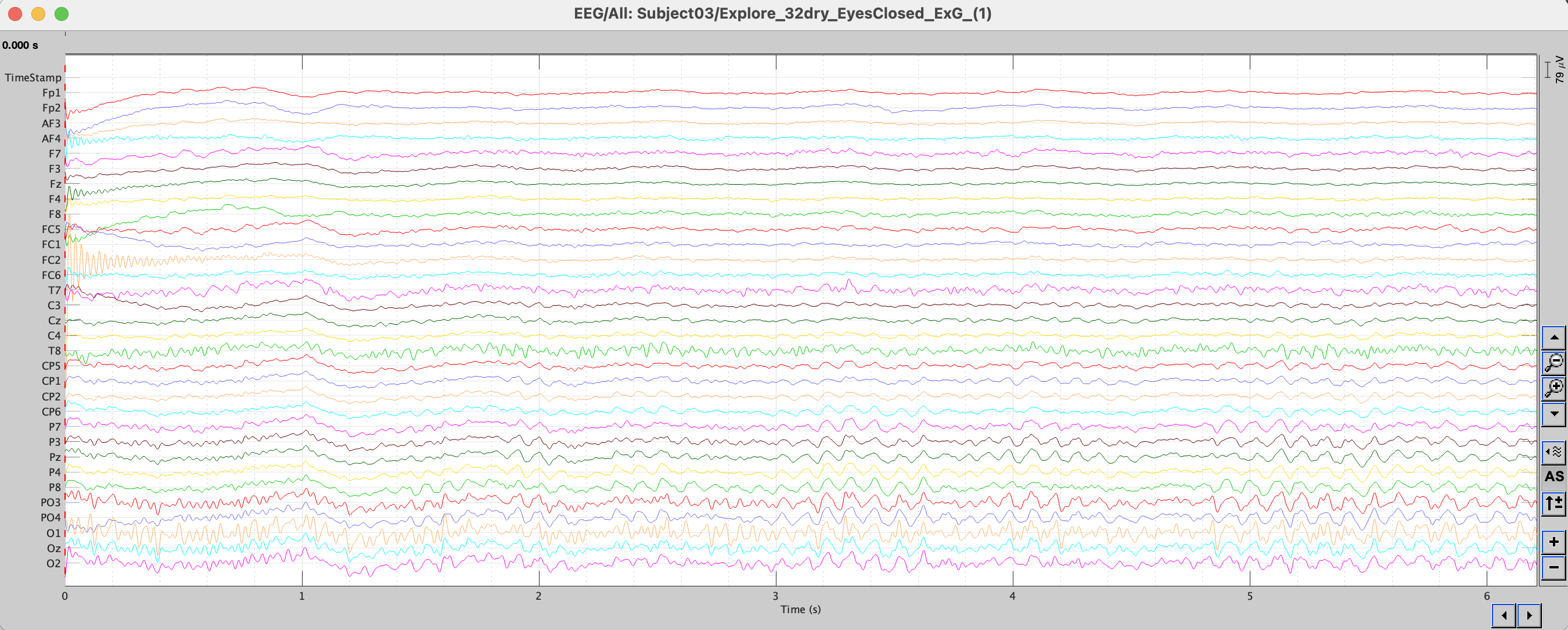This screenshot has width=1568, height=630.
Task: Select the T8 channel label
Action: point(54,350)
